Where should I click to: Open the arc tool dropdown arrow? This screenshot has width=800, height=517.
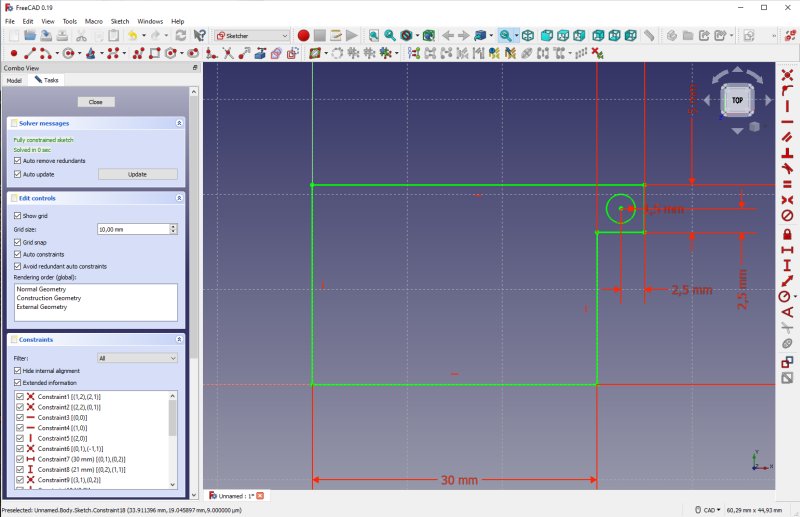click(57, 53)
